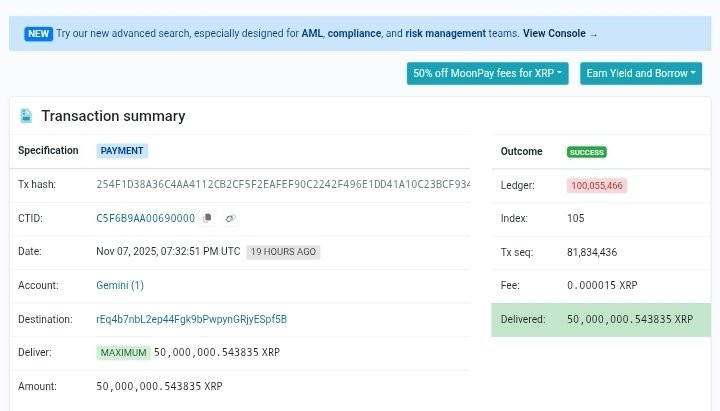The height and width of the screenshot is (411, 720).
Task: Click the SUCCESS outcome badge
Action: [586, 152]
